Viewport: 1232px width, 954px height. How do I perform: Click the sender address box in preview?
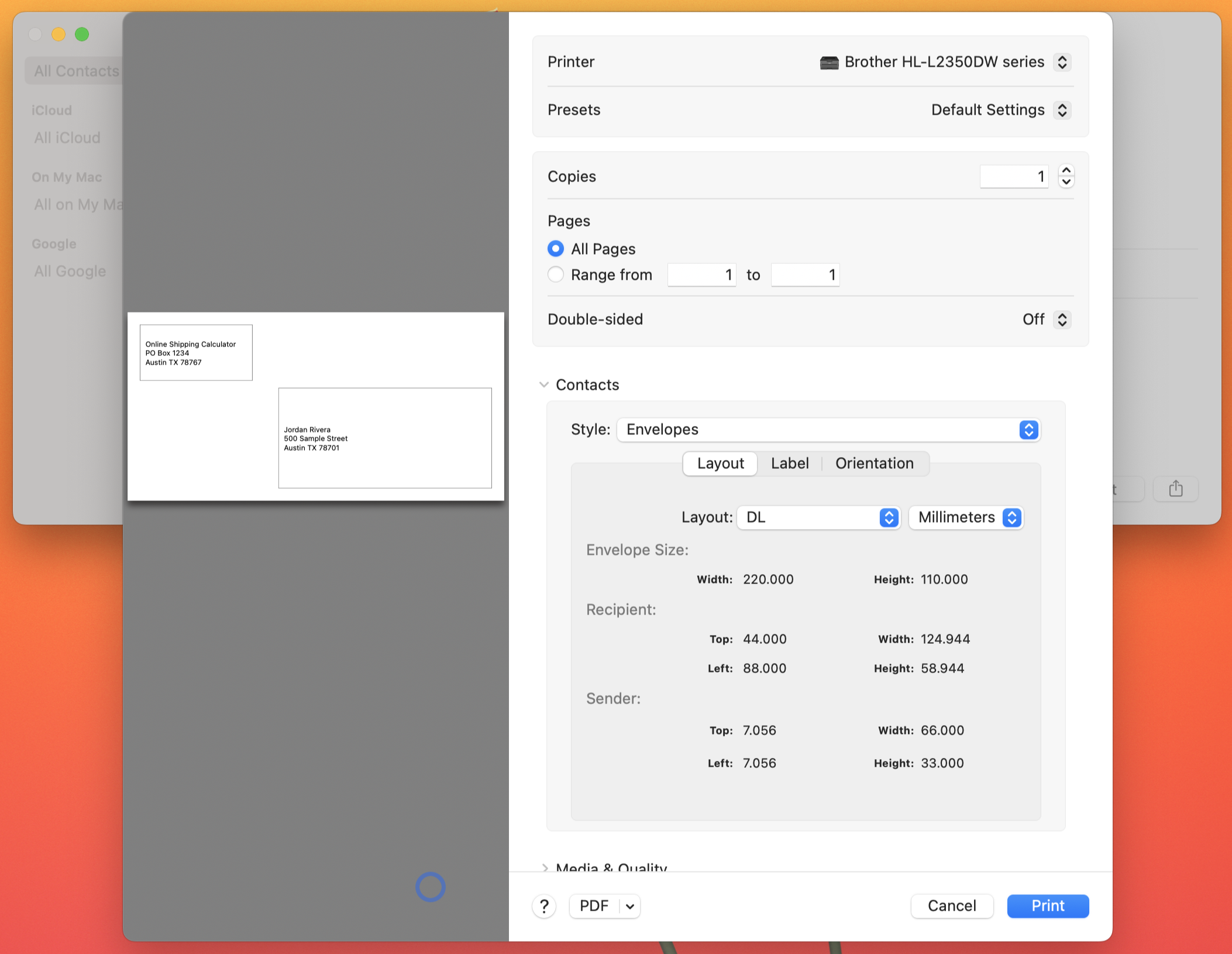pos(196,352)
